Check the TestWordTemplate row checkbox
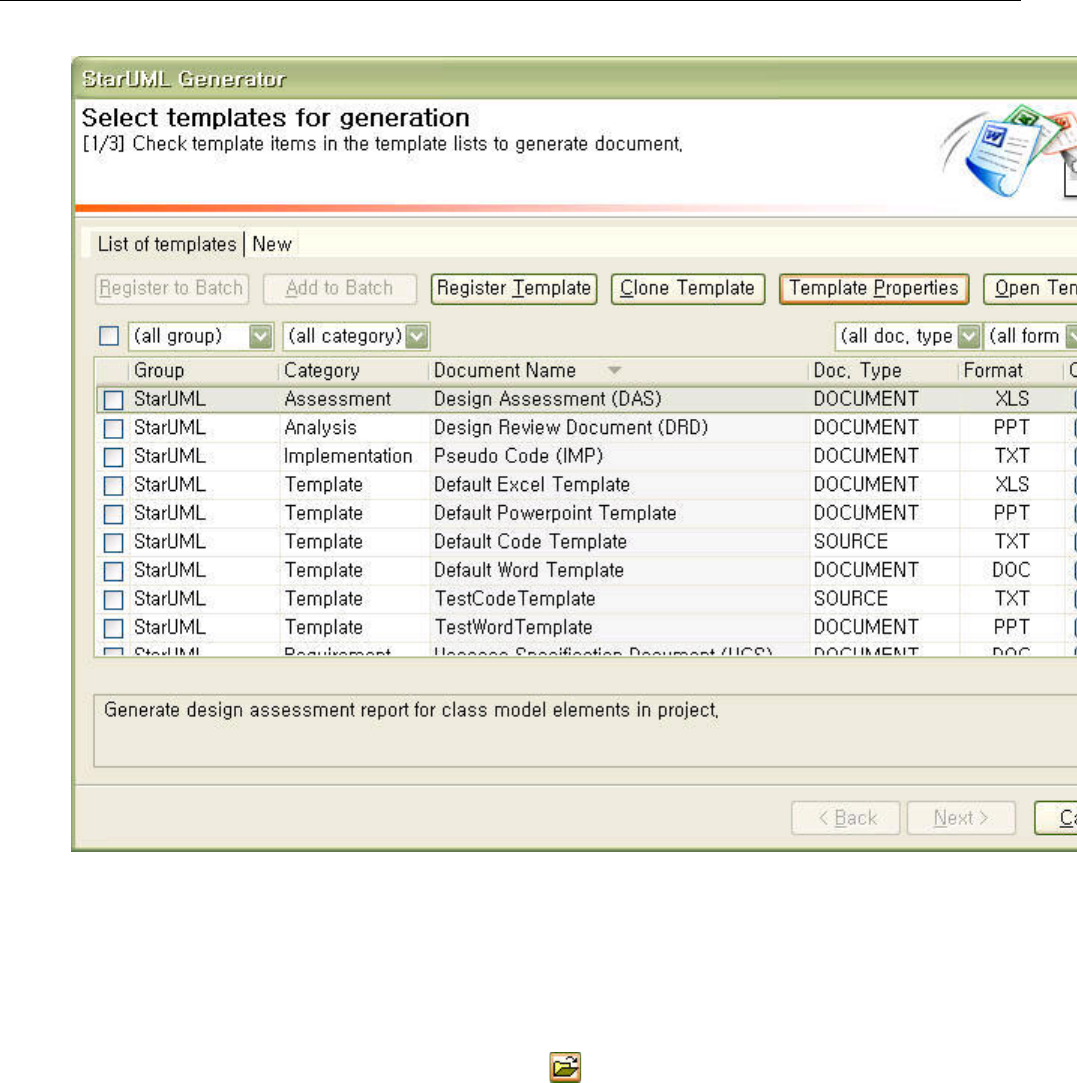1077x1083 pixels. [113, 628]
